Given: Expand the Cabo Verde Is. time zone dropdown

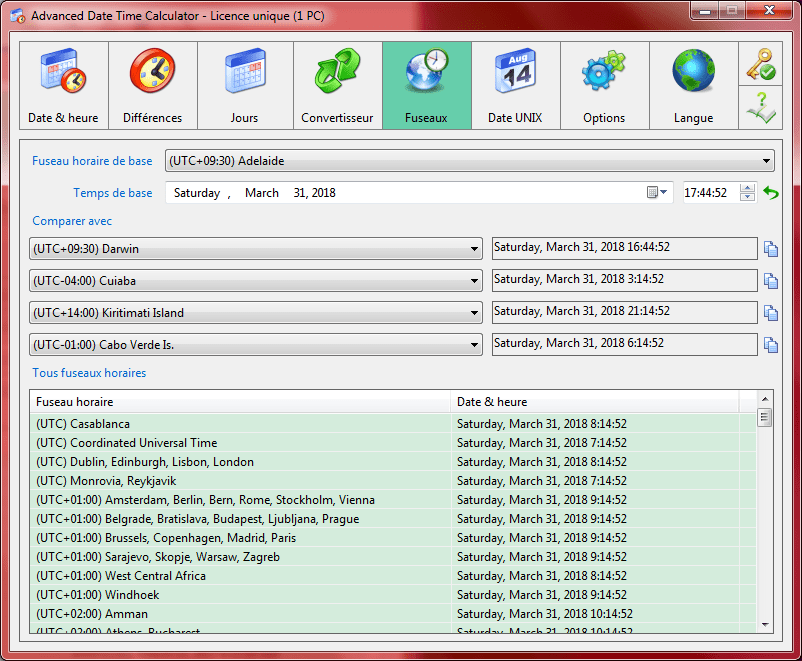Looking at the screenshot, I should [474, 345].
